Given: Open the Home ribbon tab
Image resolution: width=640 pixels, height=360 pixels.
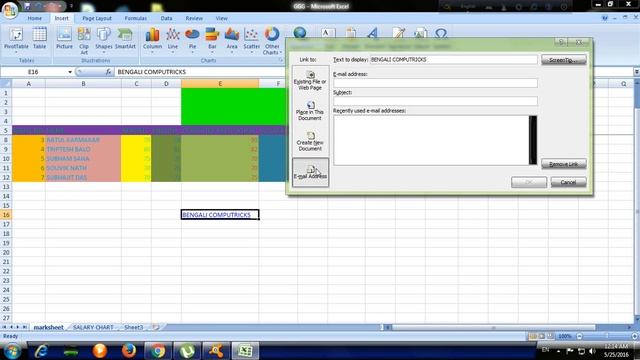Looking at the screenshot, I should (x=34, y=18).
